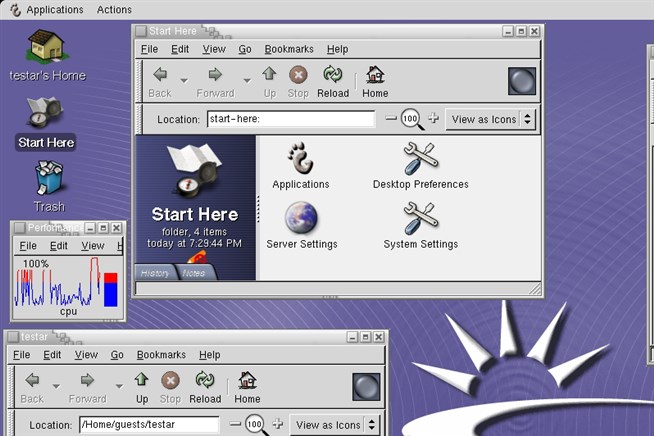This screenshot has height=436, width=654.
Task: Open Desktop Preferences icon
Action: click(420, 158)
